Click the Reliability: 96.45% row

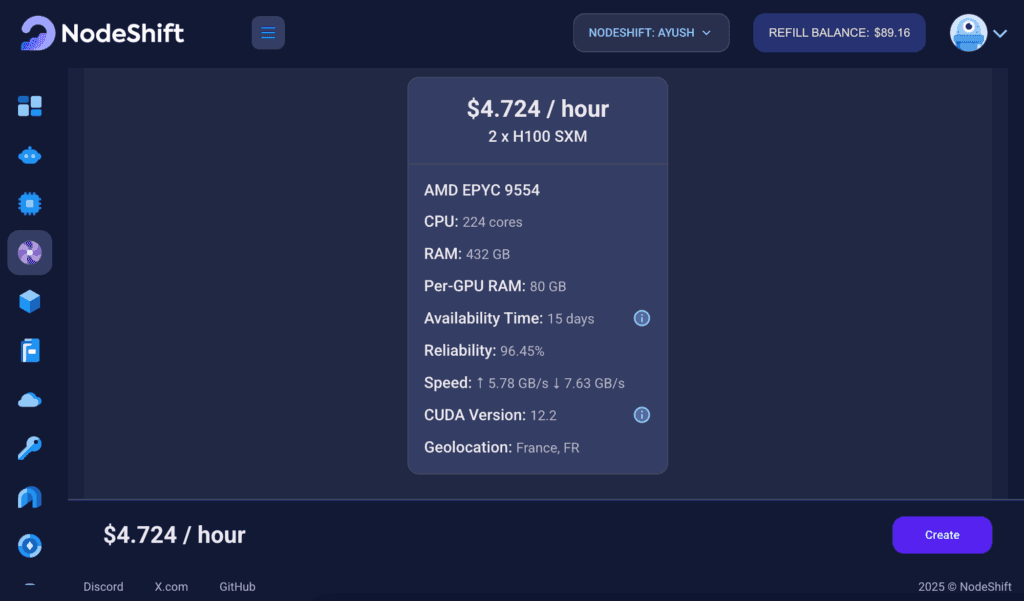tap(484, 351)
